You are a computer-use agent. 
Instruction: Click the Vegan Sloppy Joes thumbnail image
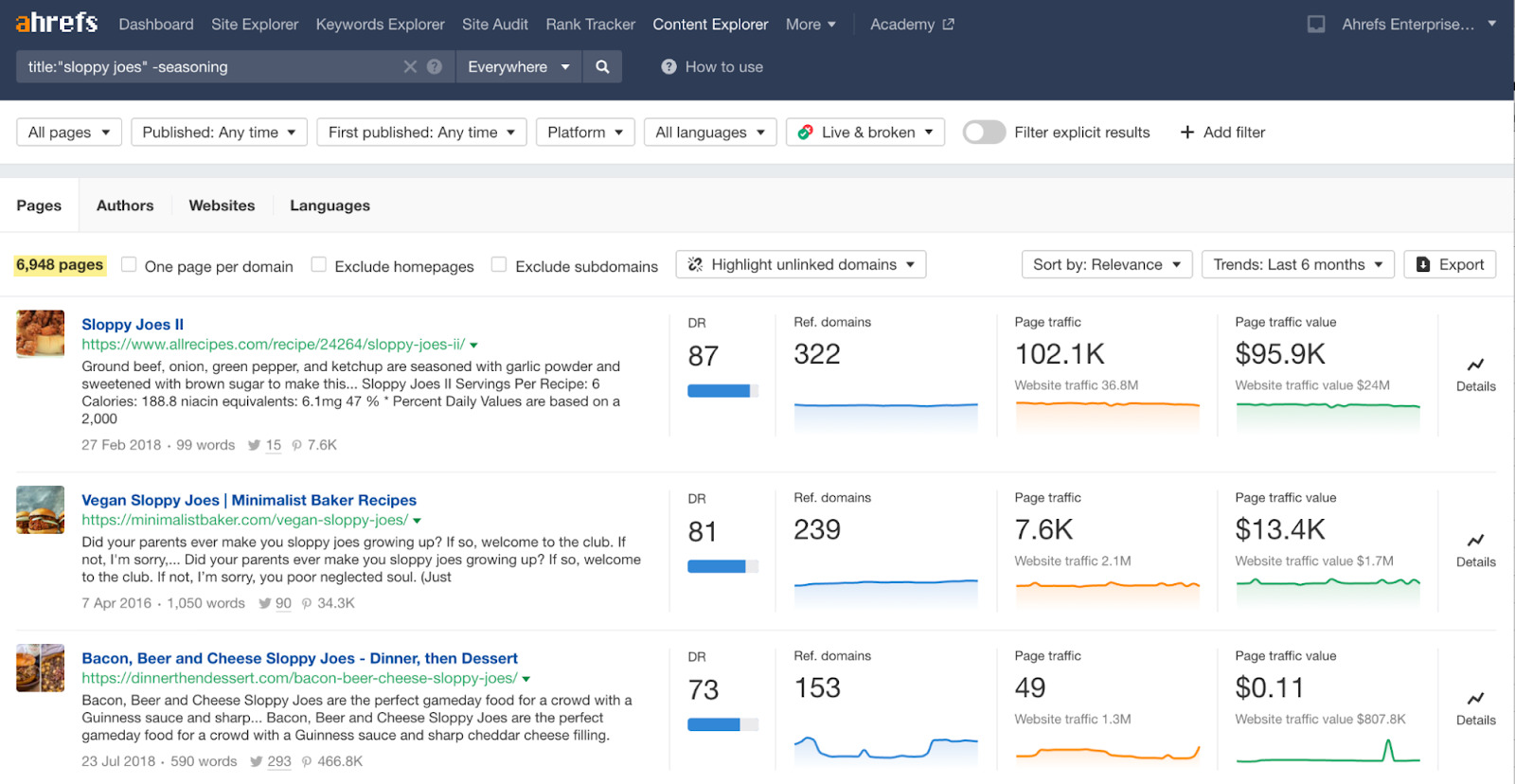coord(41,510)
